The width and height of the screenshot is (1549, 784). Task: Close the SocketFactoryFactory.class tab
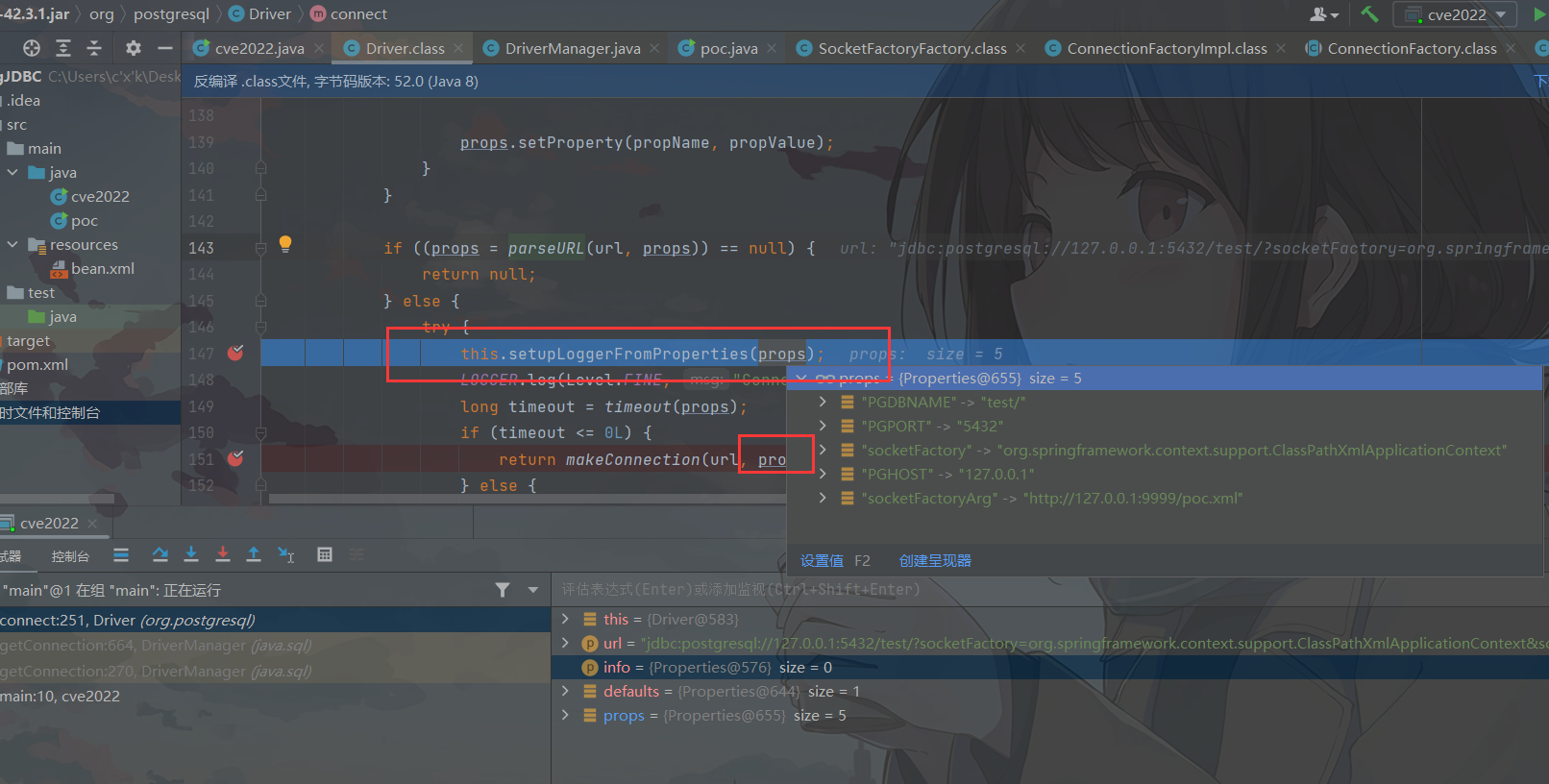(x=1020, y=48)
